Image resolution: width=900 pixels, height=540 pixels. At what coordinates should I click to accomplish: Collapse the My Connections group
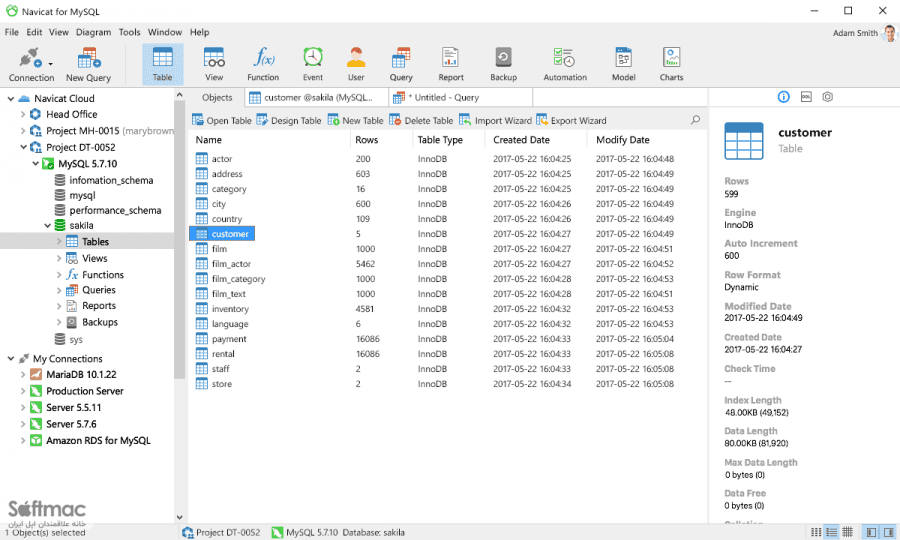click(10, 359)
